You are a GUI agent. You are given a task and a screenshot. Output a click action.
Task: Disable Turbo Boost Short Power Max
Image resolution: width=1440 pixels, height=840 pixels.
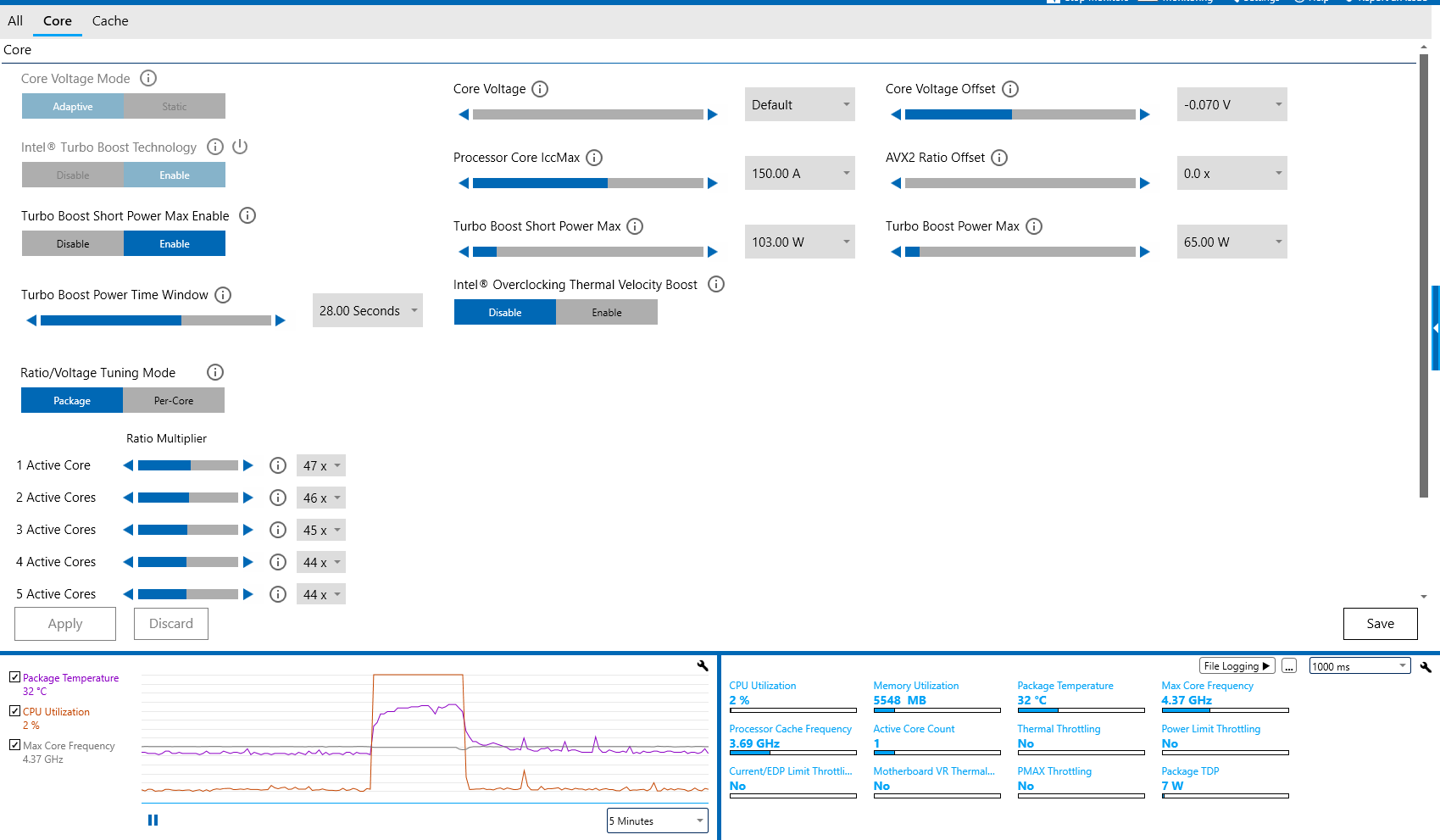coord(73,243)
